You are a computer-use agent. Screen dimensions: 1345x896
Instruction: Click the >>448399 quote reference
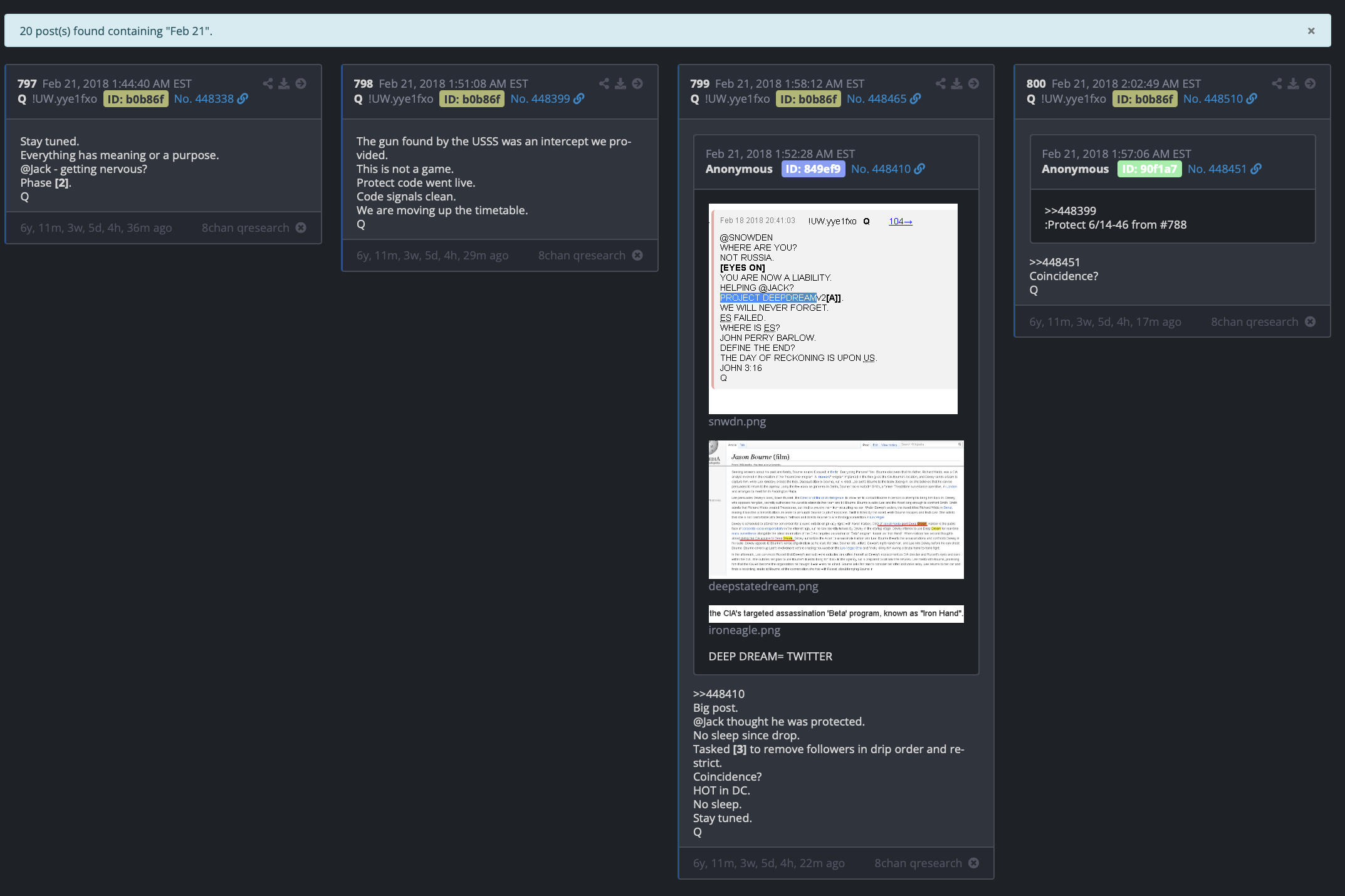[x=1070, y=211]
